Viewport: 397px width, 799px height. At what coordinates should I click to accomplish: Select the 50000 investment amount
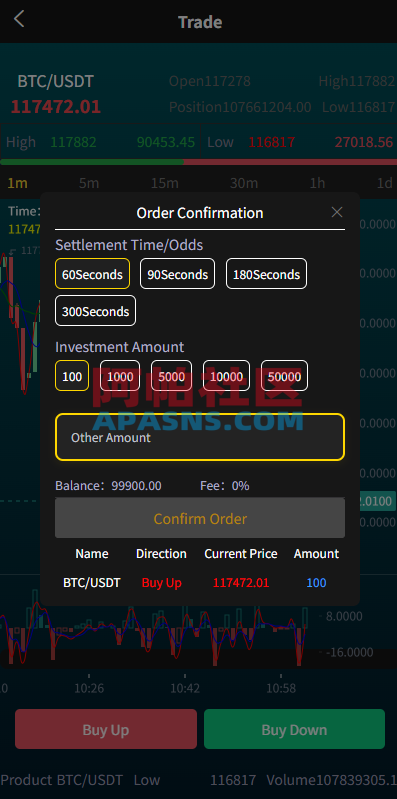[x=284, y=376]
